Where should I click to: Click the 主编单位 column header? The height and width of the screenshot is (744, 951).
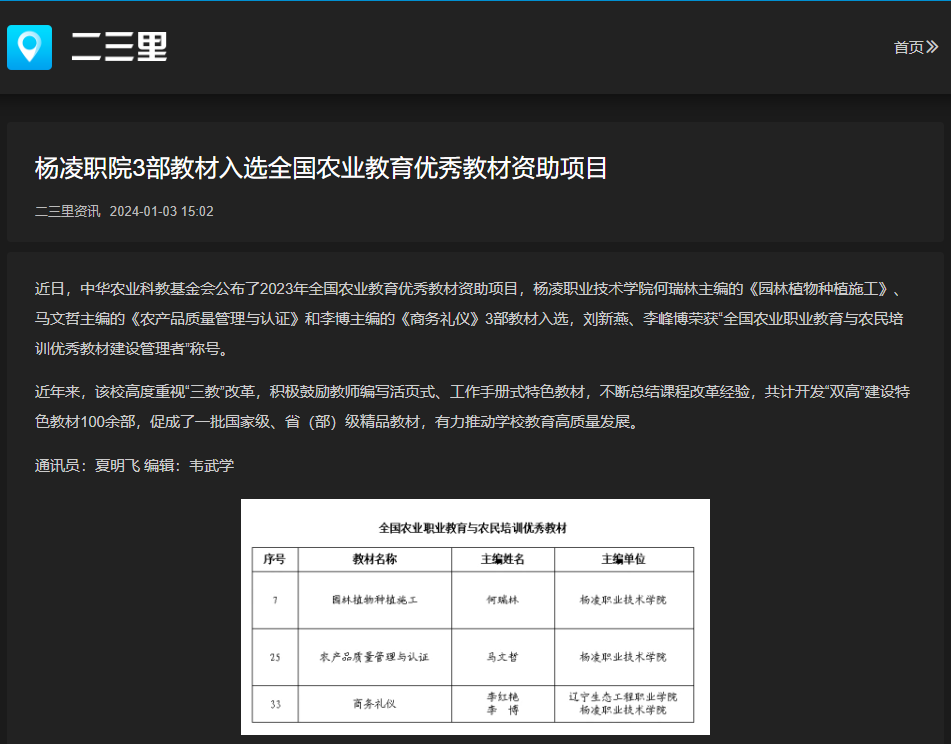(x=623, y=559)
